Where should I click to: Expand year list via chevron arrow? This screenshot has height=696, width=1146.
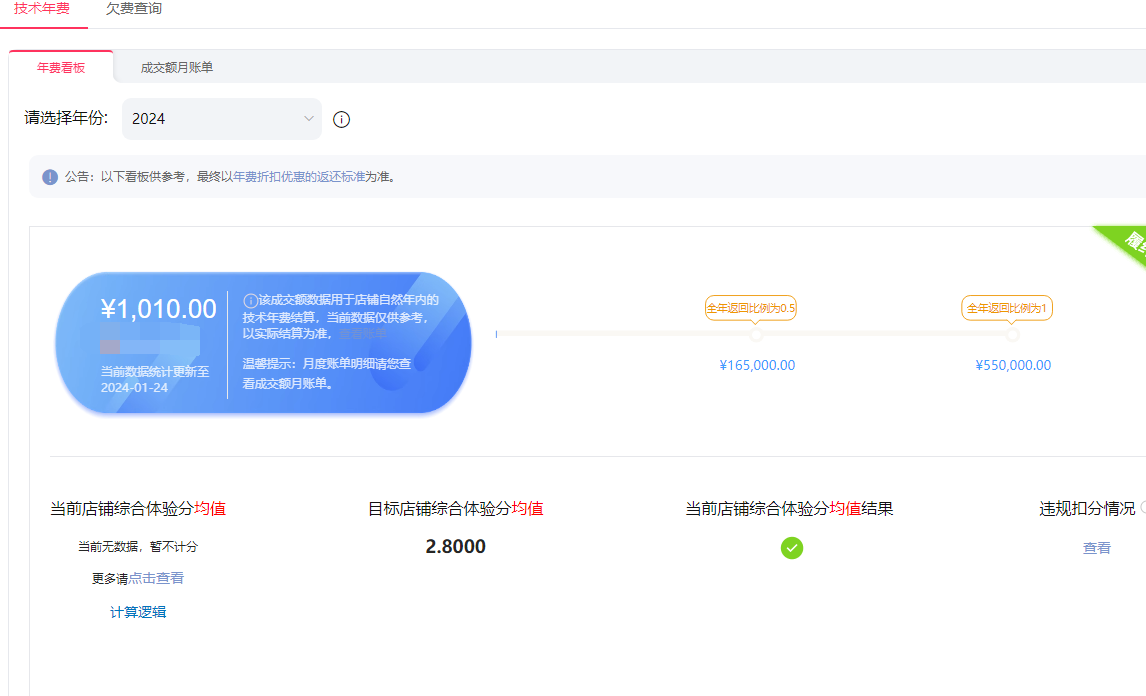[x=309, y=119]
